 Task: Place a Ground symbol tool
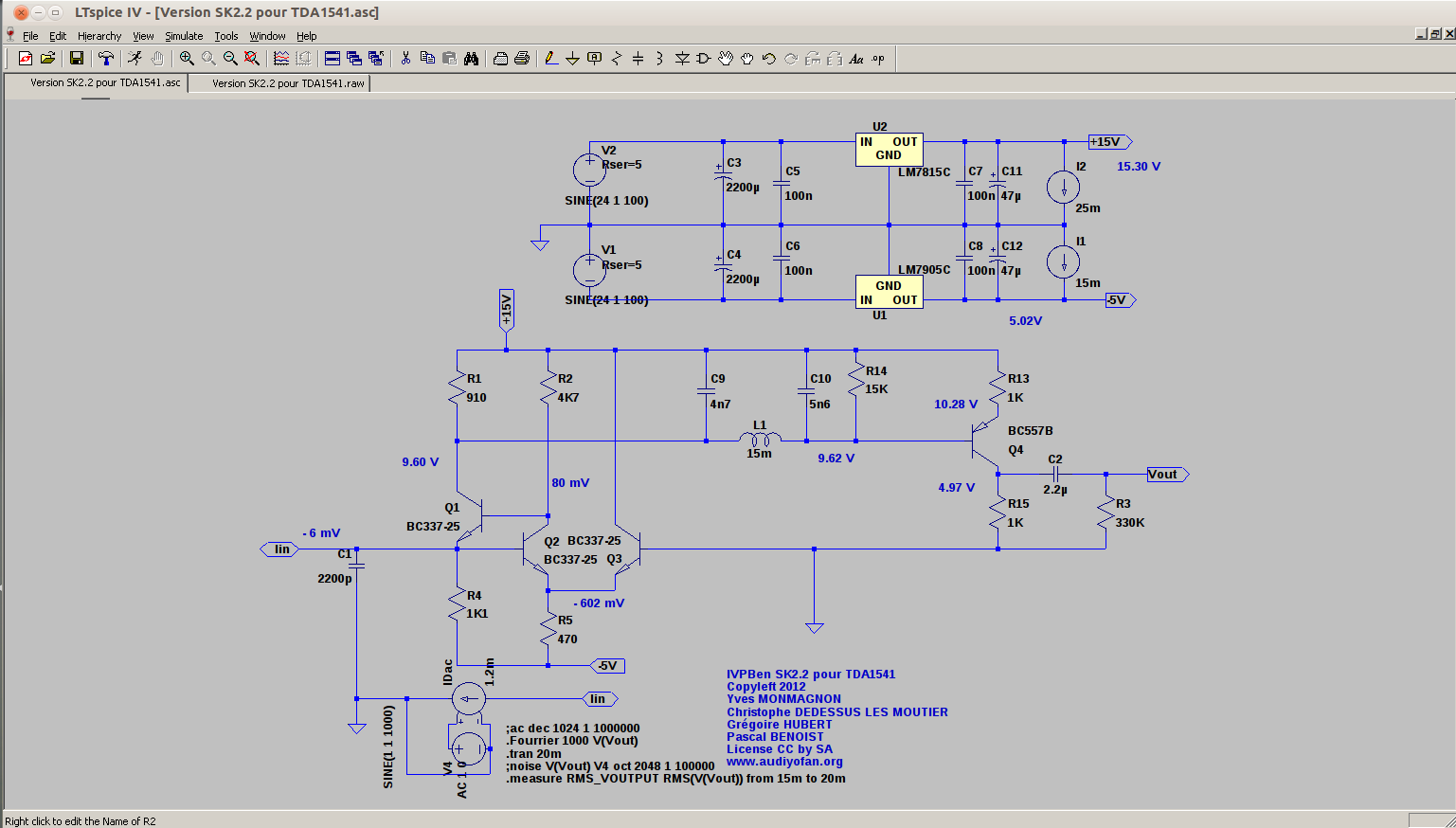(x=573, y=58)
